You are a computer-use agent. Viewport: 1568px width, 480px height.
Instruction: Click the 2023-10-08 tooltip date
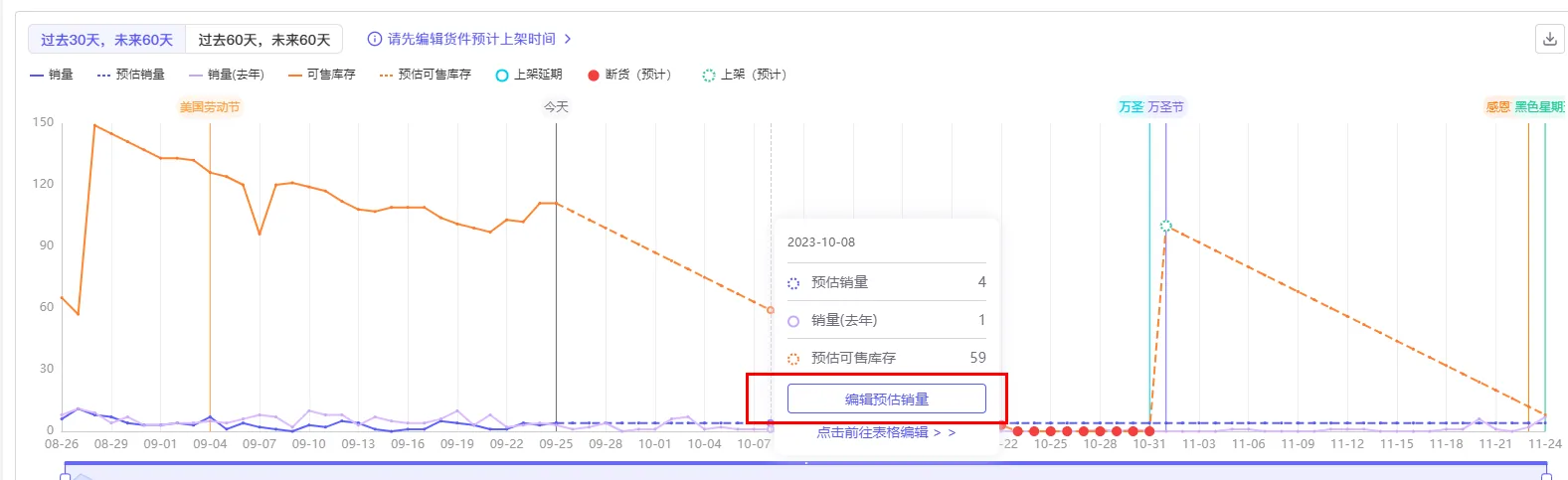(x=821, y=241)
